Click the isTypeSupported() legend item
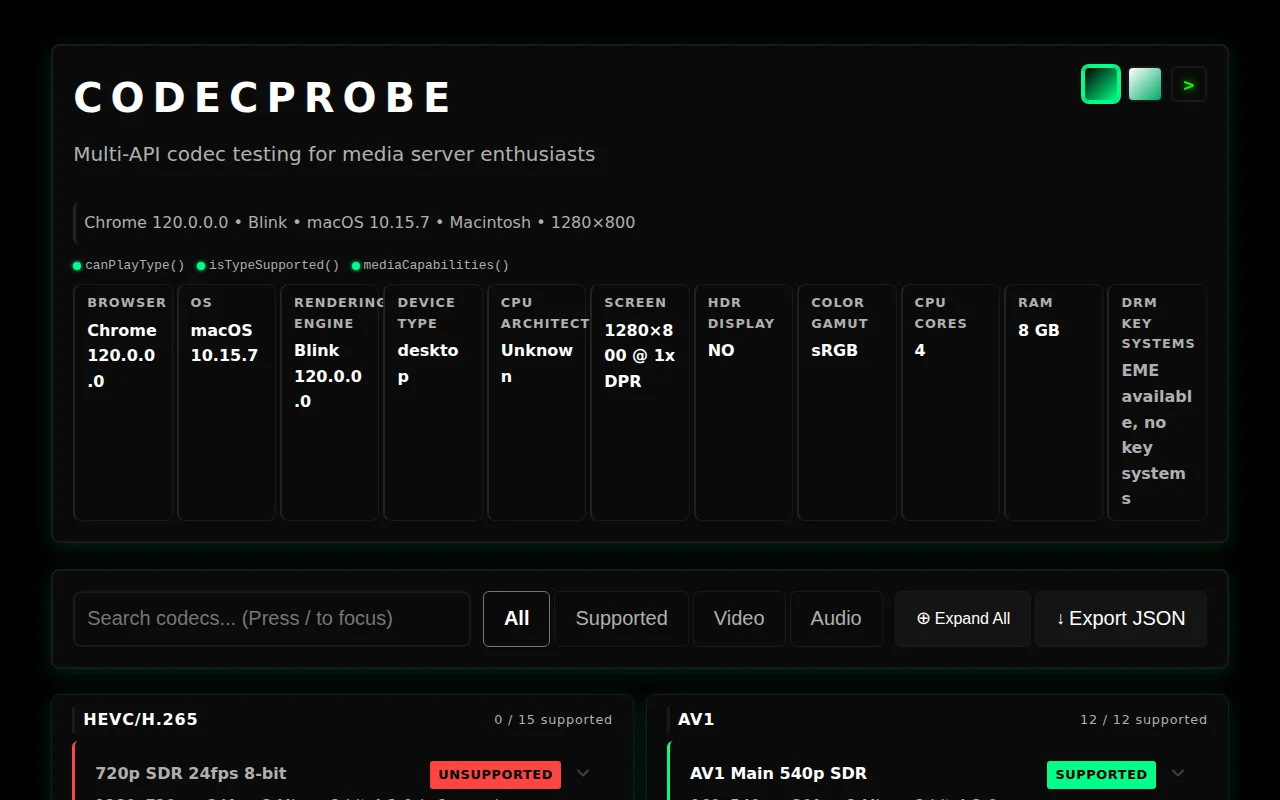The width and height of the screenshot is (1280, 800). (x=268, y=265)
